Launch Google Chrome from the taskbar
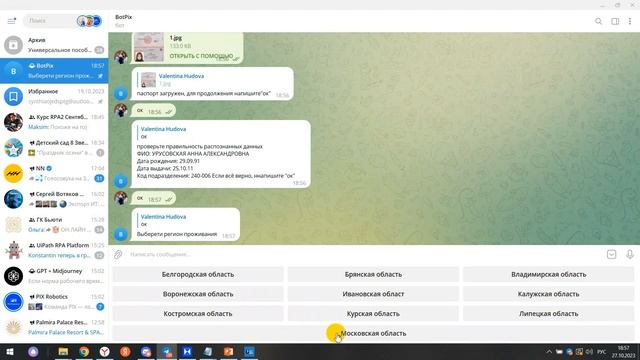The image size is (640, 360). point(84,351)
